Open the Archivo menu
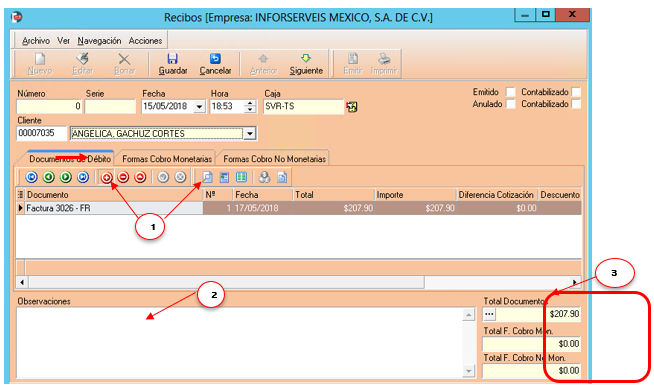This screenshot has width=654, height=389. tap(36, 41)
